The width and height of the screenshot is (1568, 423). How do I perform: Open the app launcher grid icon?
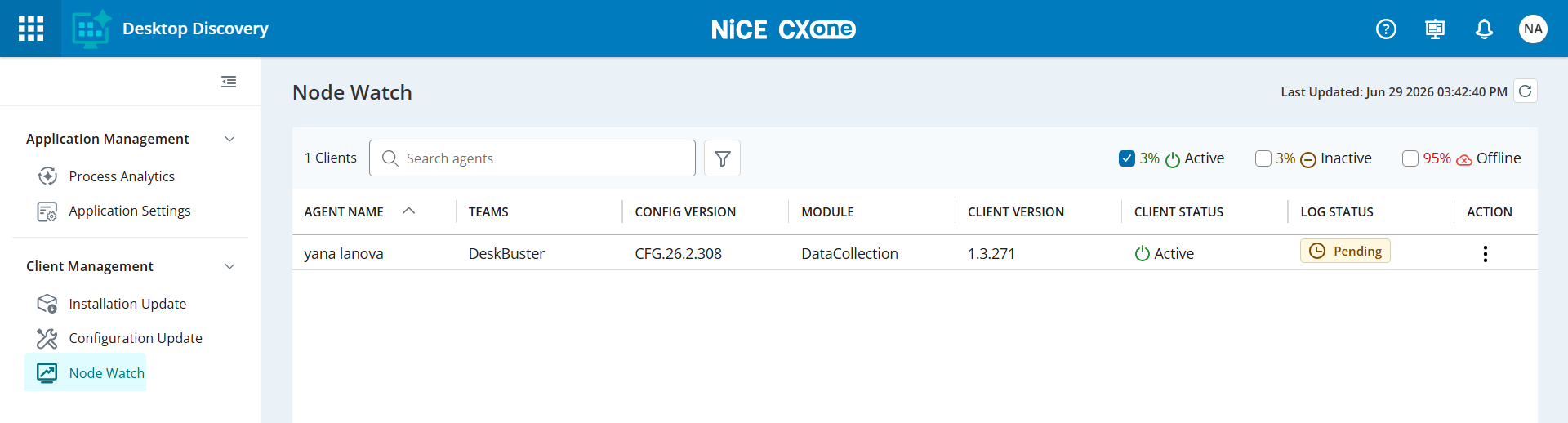tap(30, 29)
